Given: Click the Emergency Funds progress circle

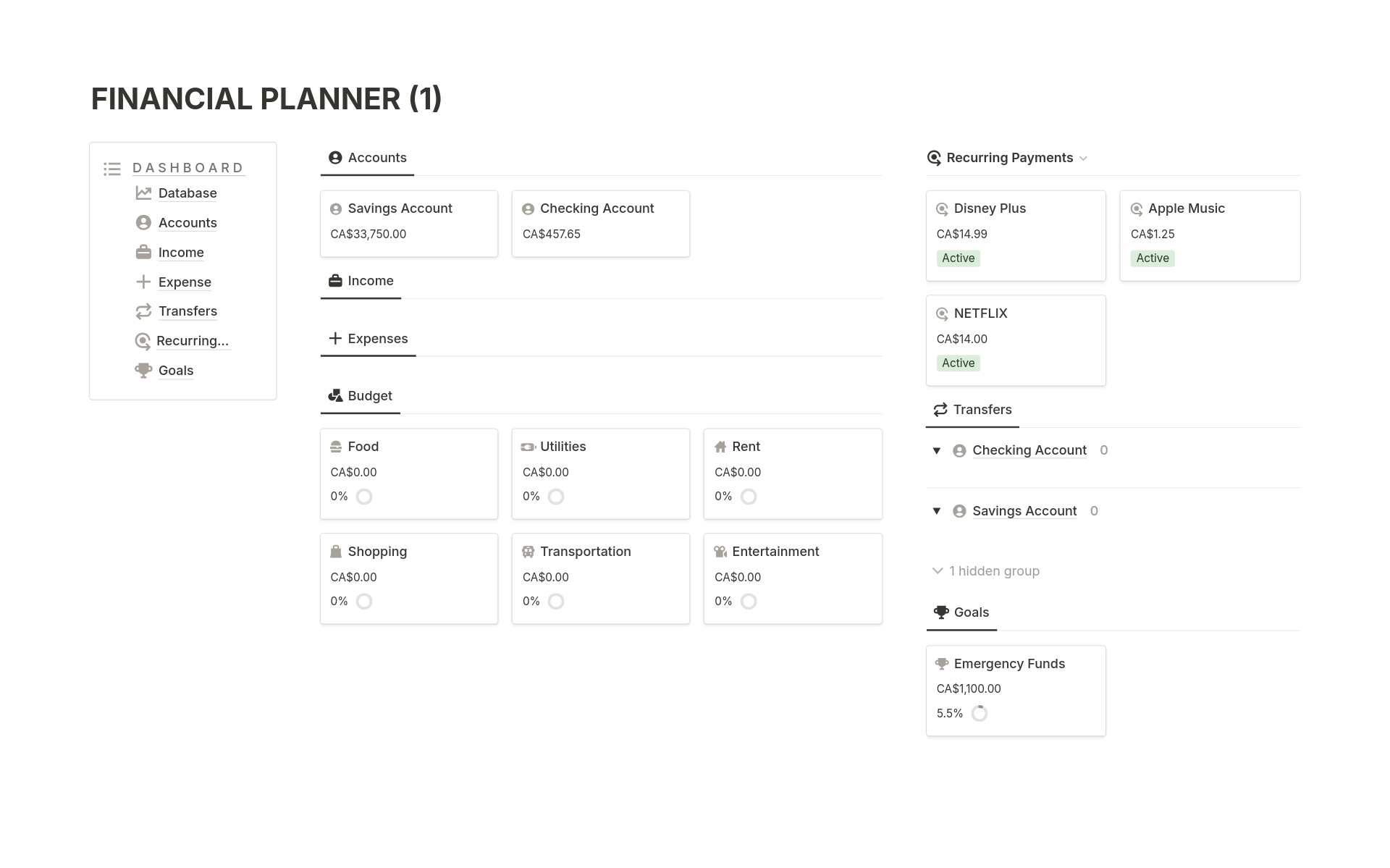Looking at the screenshot, I should [x=980, y=713].
